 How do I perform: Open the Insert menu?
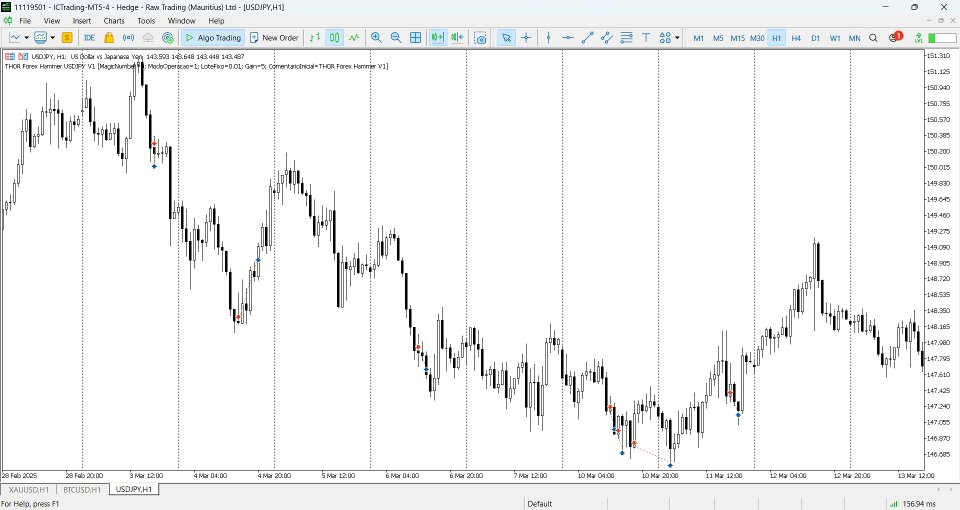point(82,21)
